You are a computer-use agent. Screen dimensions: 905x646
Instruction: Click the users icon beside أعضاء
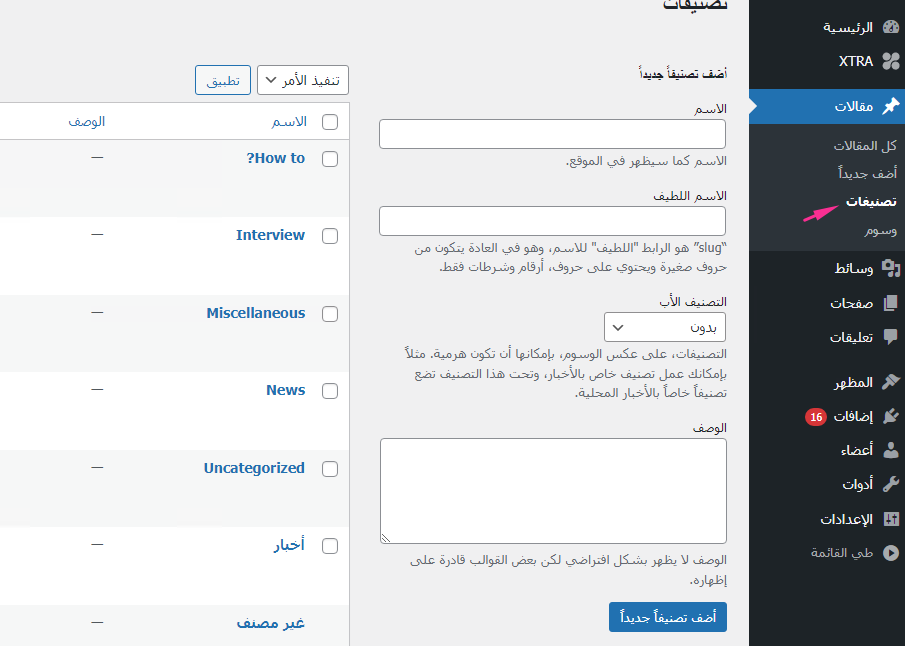(890, 450)
